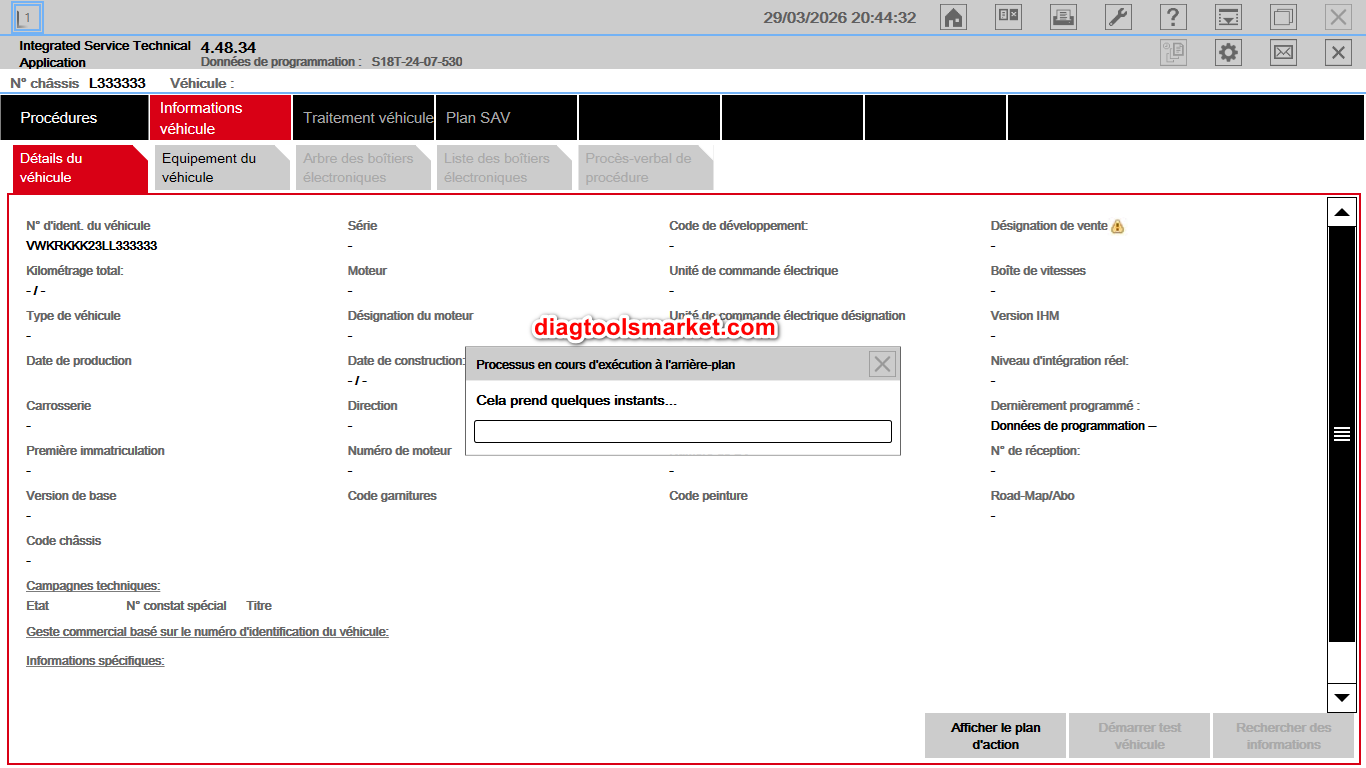The image size is (1366, 768).
Task: Open settings with the gear icon
Action: tap(1228, 53)
